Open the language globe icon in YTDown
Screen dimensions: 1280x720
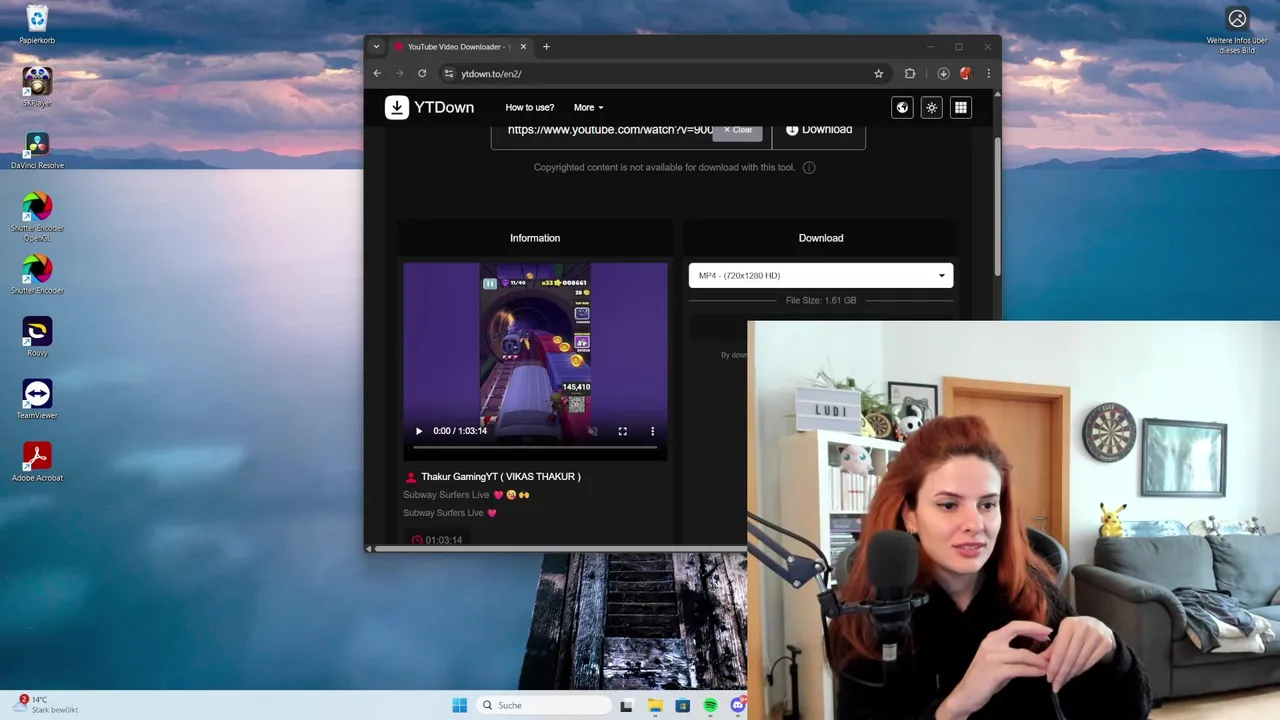tap(902, 107)
